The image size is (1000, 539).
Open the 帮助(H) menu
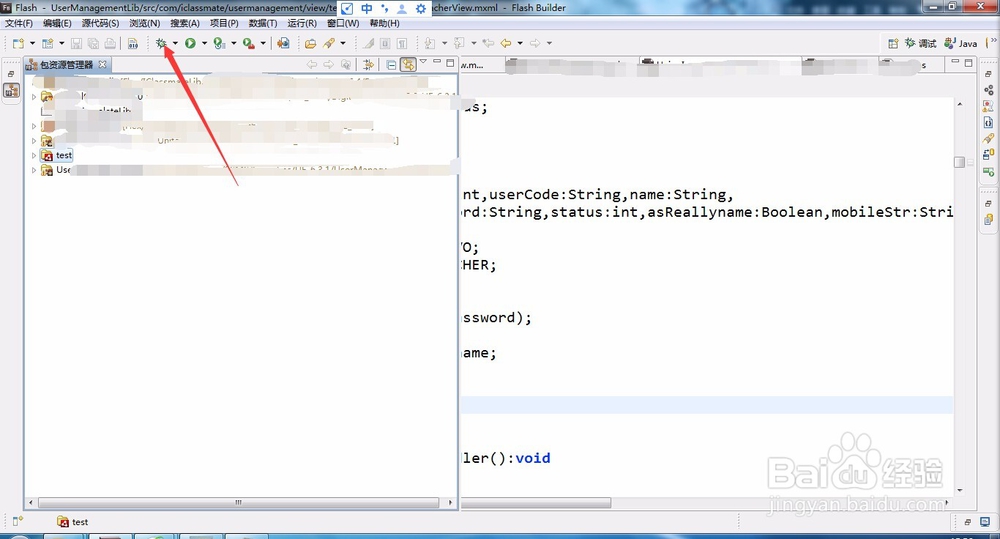point(385,23)
